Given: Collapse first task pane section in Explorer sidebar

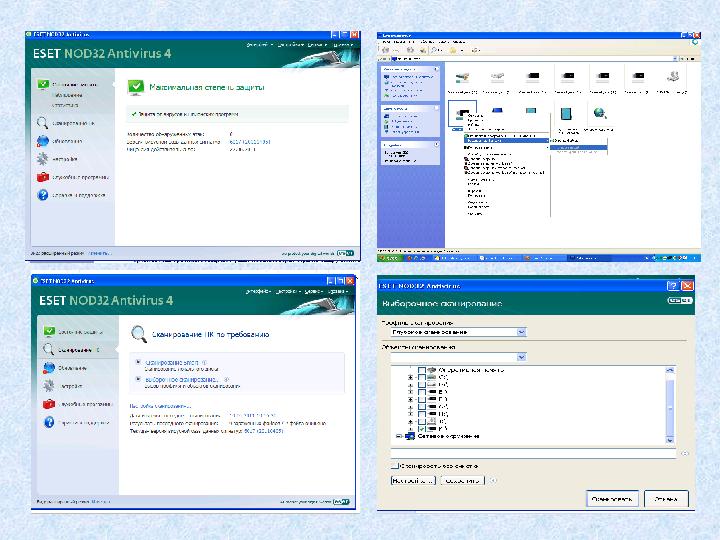Looking at the screenshot, I should [x=436, y=69].
